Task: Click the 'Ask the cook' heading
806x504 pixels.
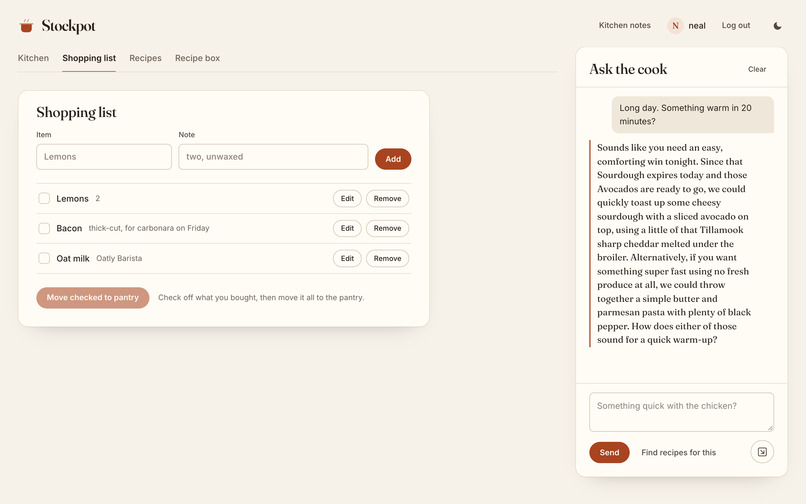Action: (x=628, y=69)
